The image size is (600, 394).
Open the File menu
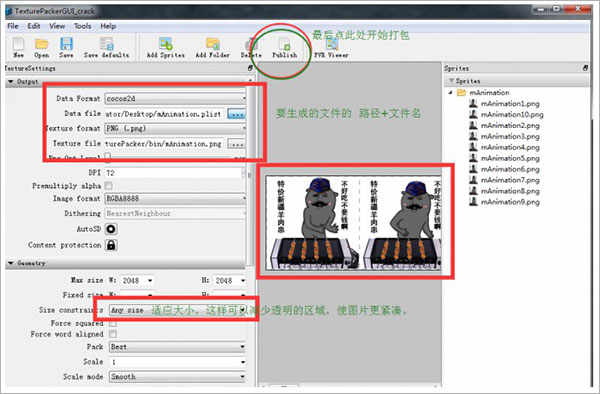point(13,26)
